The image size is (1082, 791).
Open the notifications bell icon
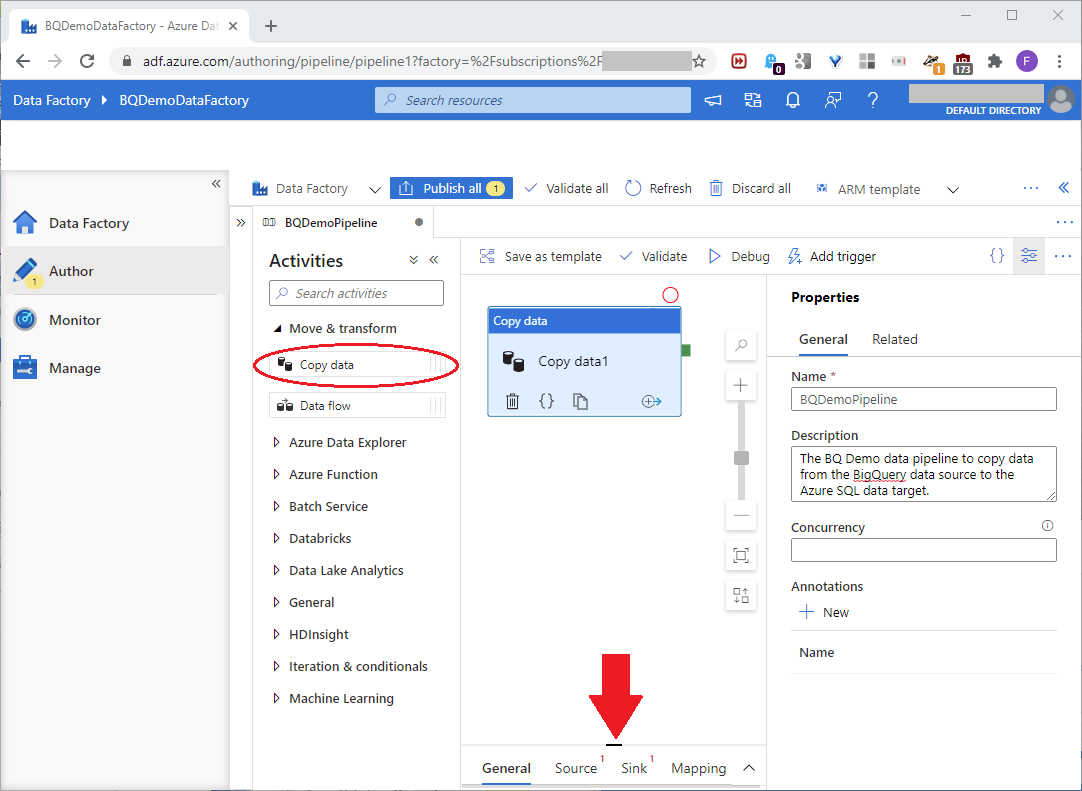click(793, 101)
